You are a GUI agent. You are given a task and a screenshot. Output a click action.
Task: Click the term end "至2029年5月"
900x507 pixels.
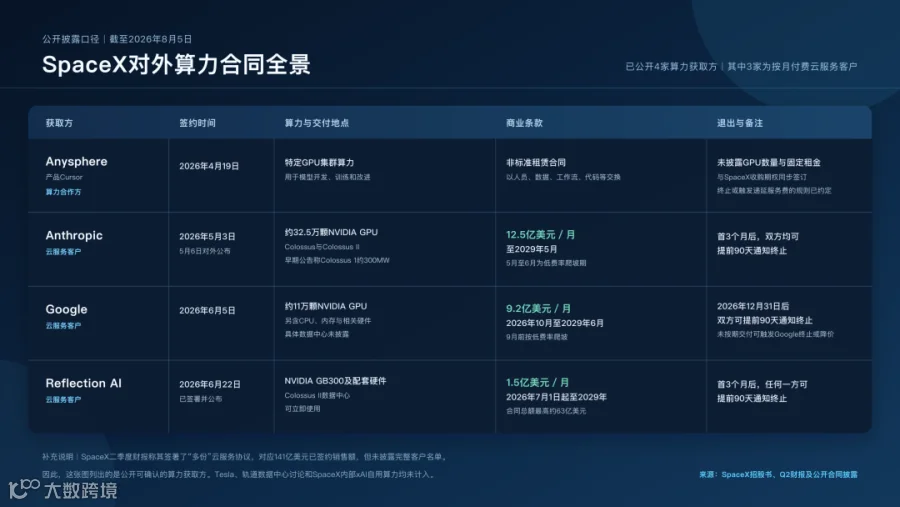pos(532,249)
